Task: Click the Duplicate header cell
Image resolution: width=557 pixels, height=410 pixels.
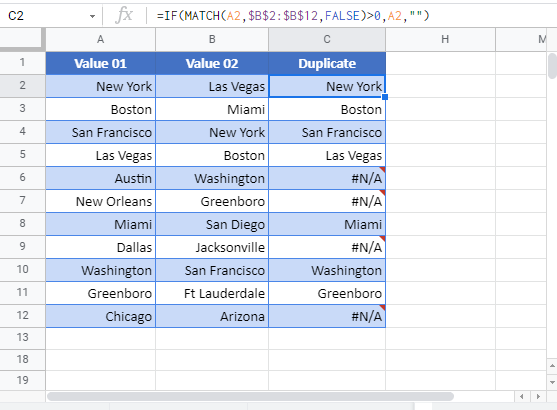Action: (x=327, y=63)
